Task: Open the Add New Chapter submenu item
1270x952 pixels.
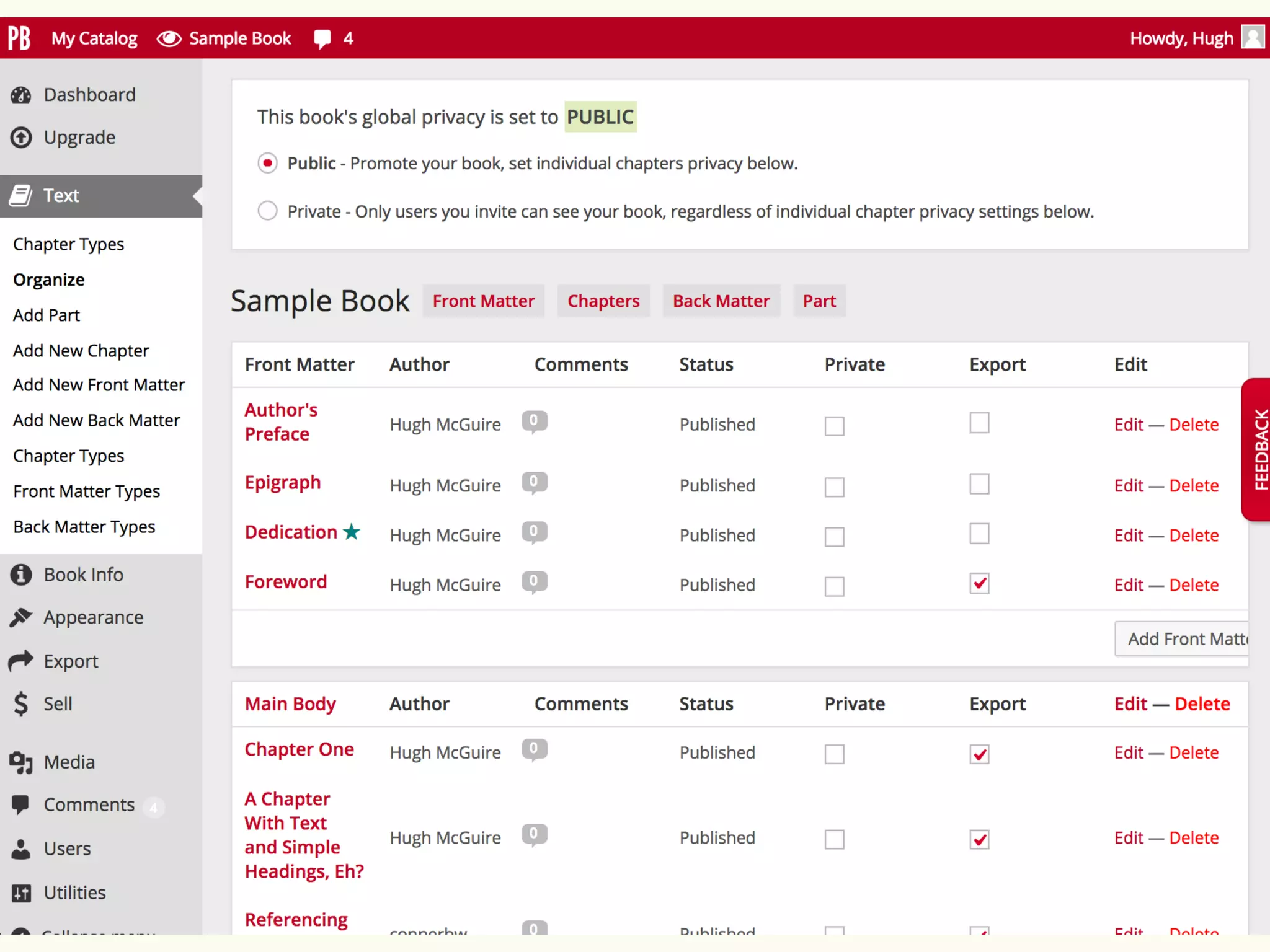Action: [81, 351]
